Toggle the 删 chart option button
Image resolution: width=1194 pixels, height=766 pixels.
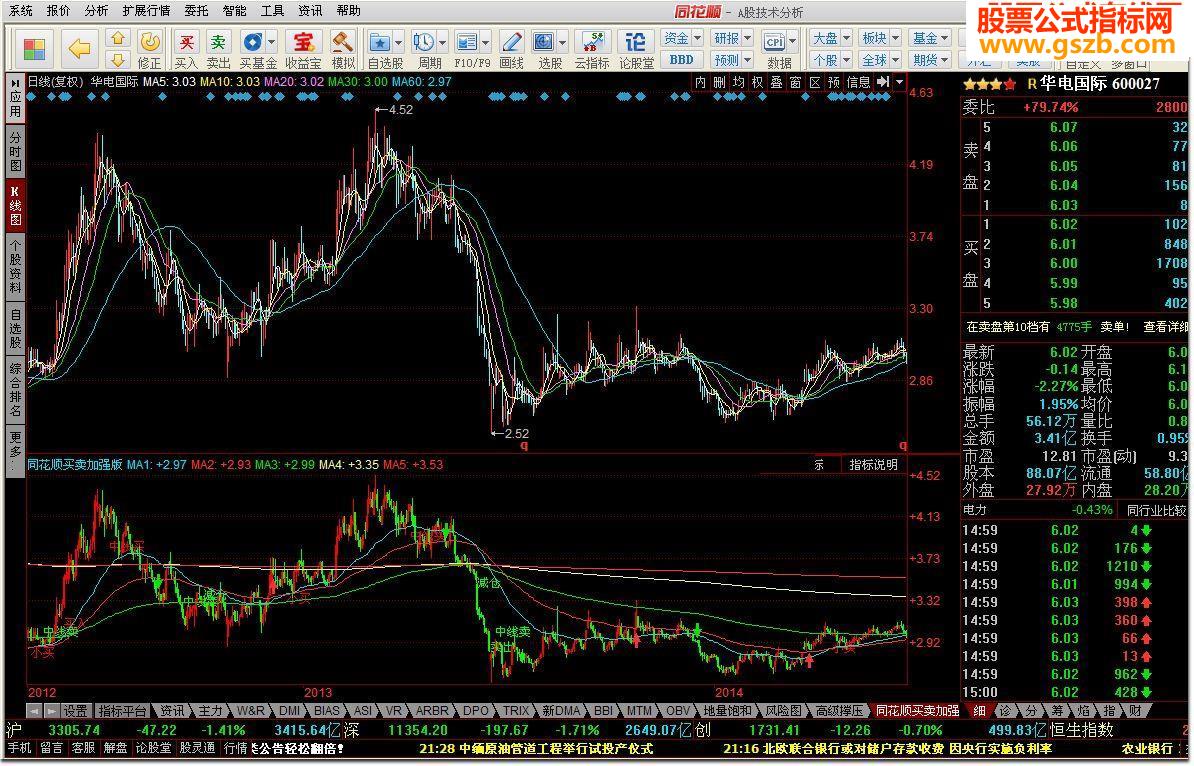pos(720,82)
